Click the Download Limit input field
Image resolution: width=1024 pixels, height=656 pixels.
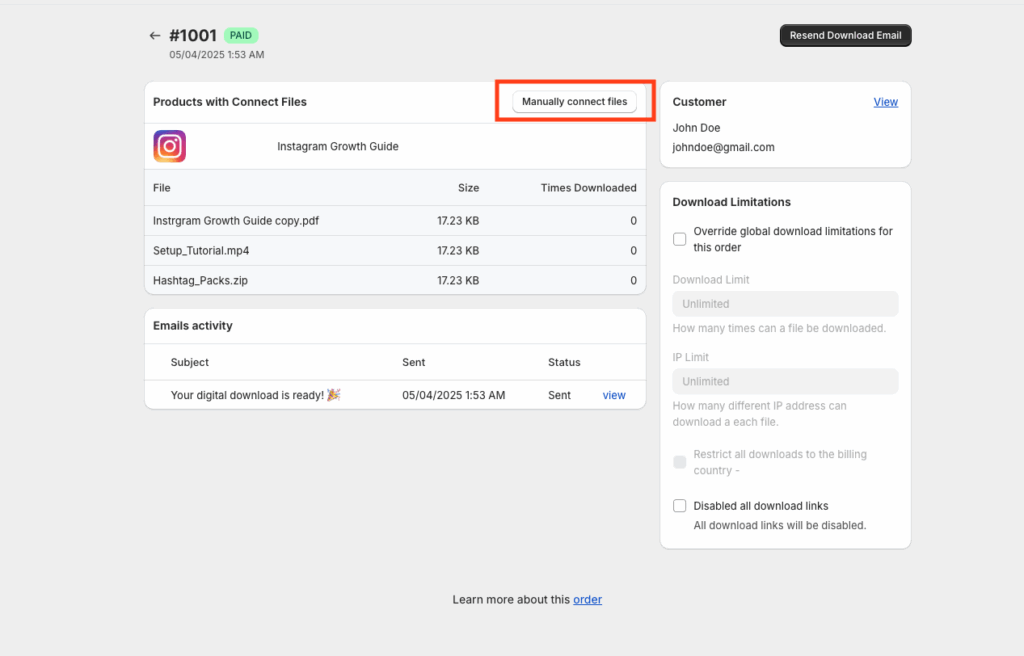pyautogui.click(x=785, y=304)
